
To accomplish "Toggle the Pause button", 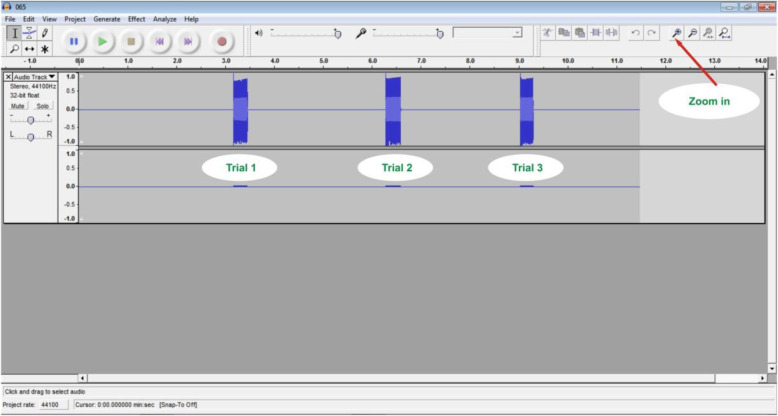I will [74, 41].
